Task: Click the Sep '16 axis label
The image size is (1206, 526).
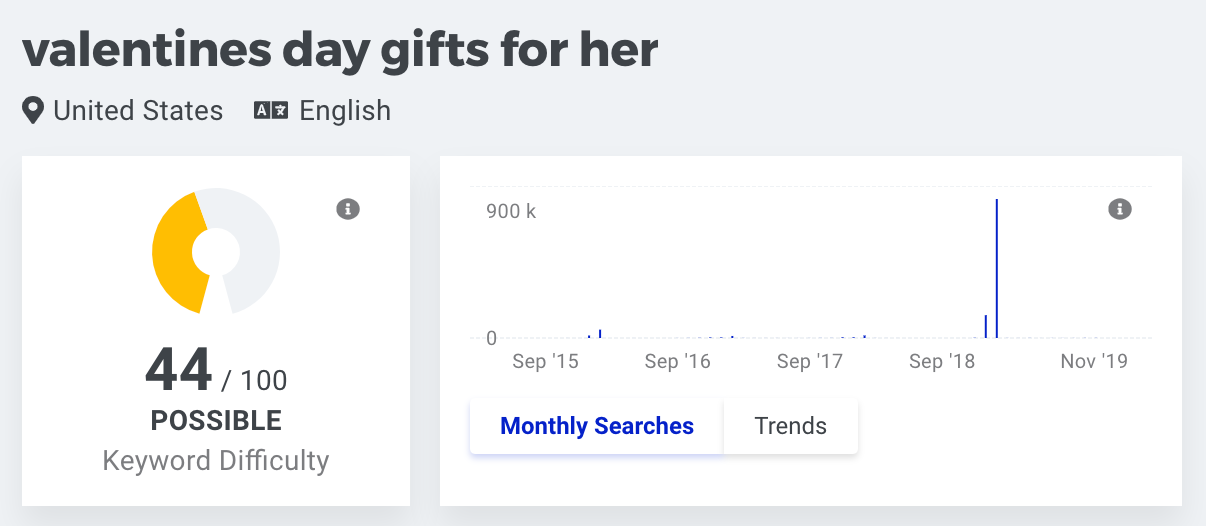Action: pos(677,361)
